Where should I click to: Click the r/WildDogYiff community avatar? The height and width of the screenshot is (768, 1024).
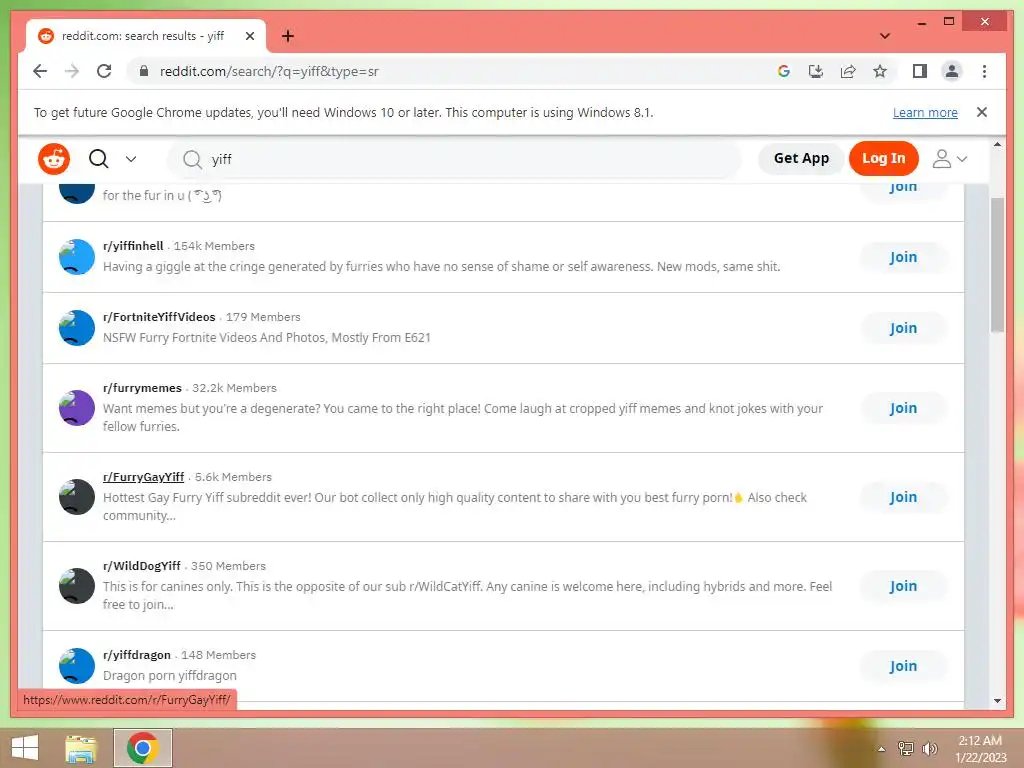(x=77, y=586)
